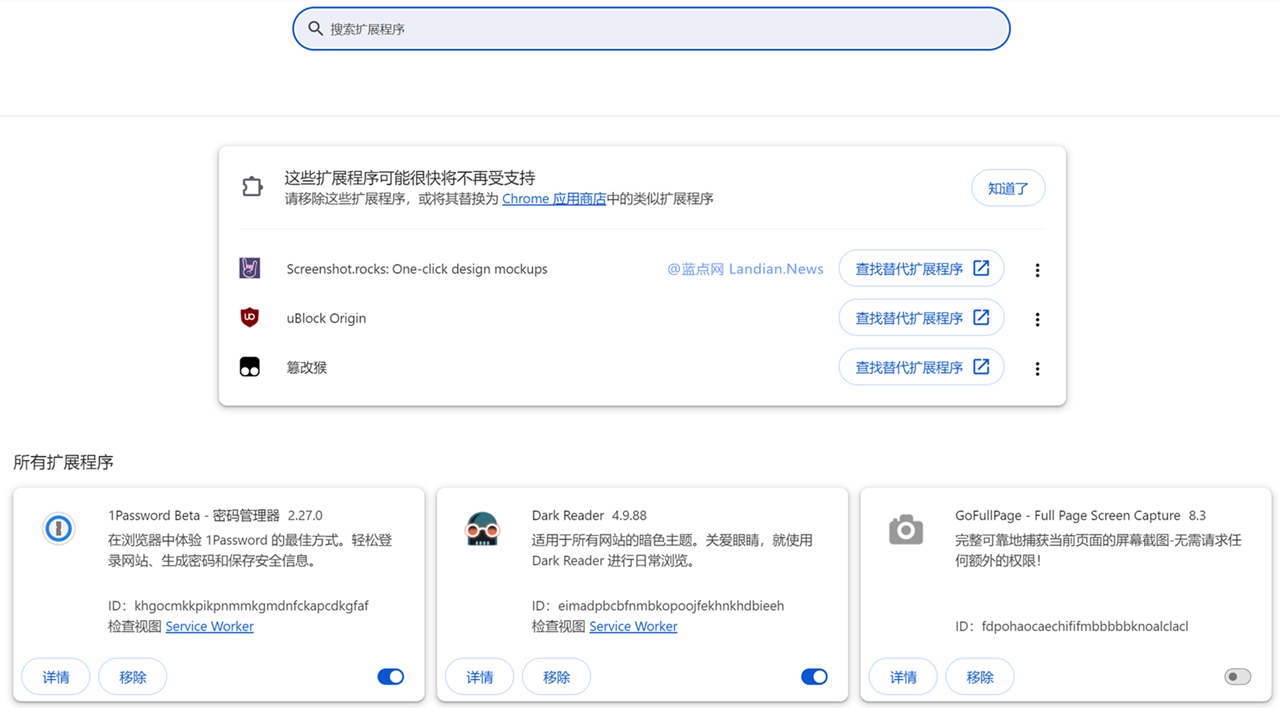Click the unsupported extensions warning icon
The image size is (1280, 708).
[251, 186]
